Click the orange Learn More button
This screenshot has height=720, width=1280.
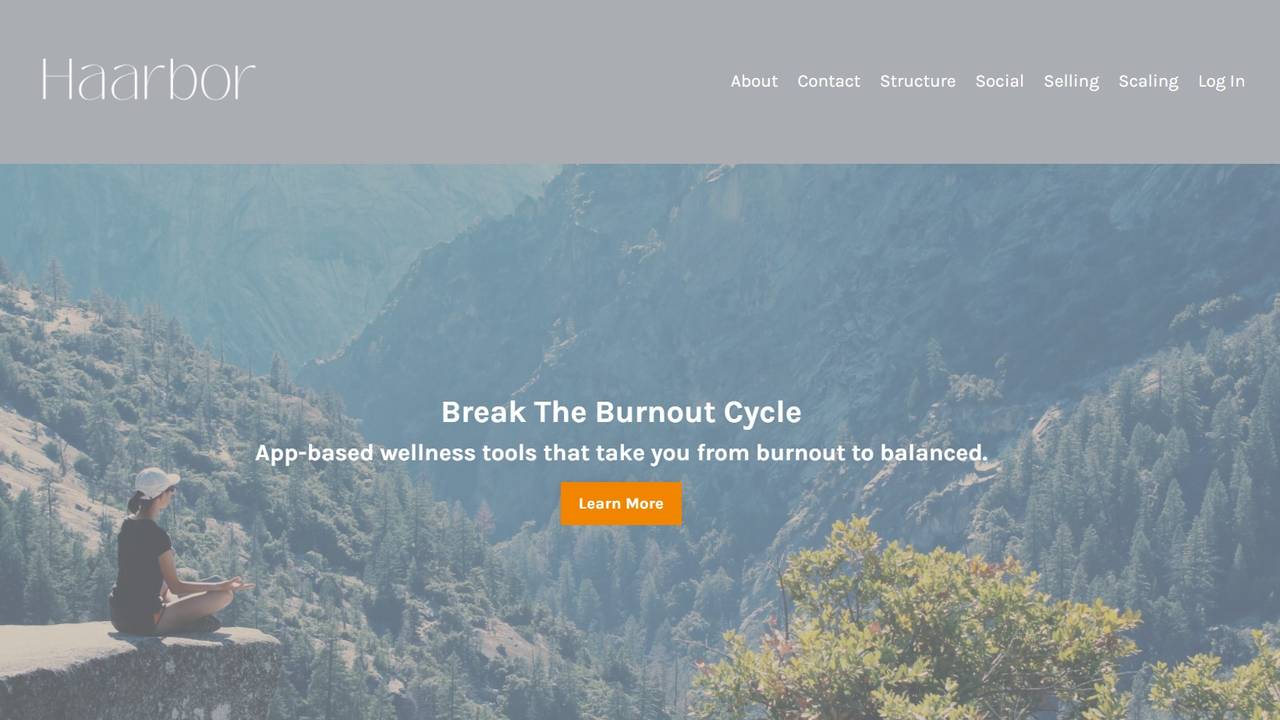(x=621, y=504)
